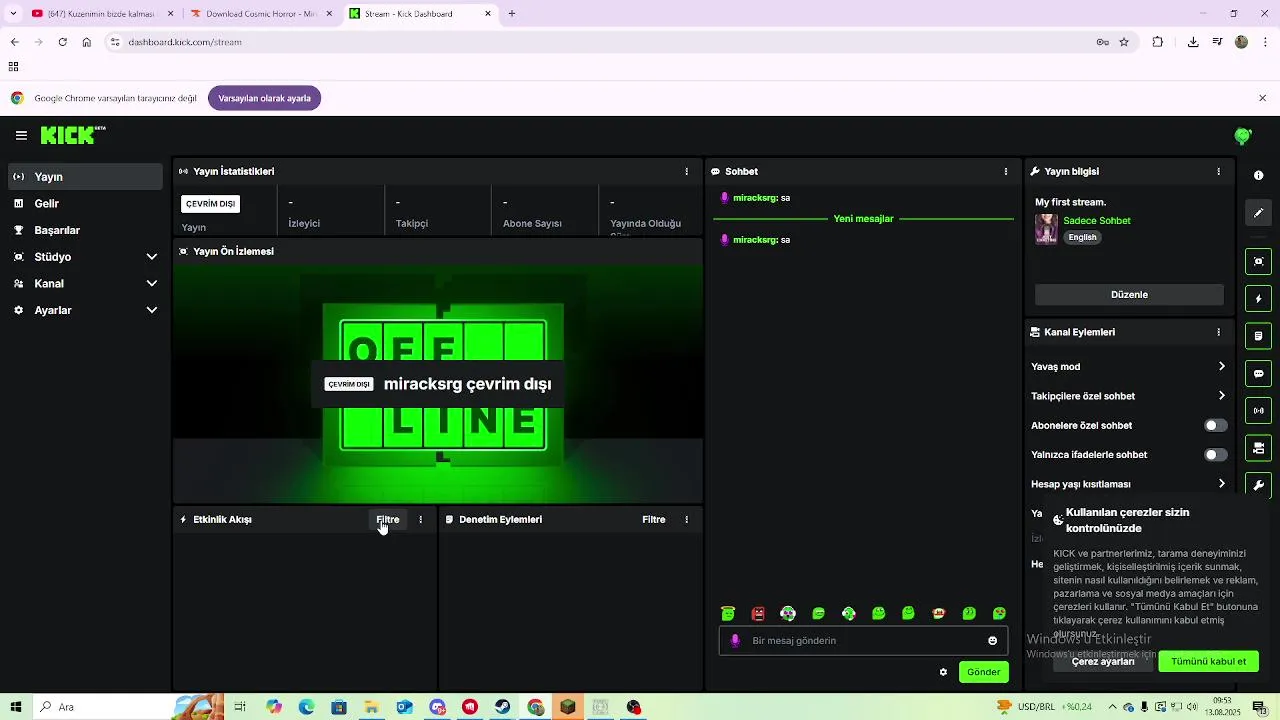Open the Chrome tab search dropdown arrow
The width and height of the screenshot is (1280, 720).
coord(13,13)
